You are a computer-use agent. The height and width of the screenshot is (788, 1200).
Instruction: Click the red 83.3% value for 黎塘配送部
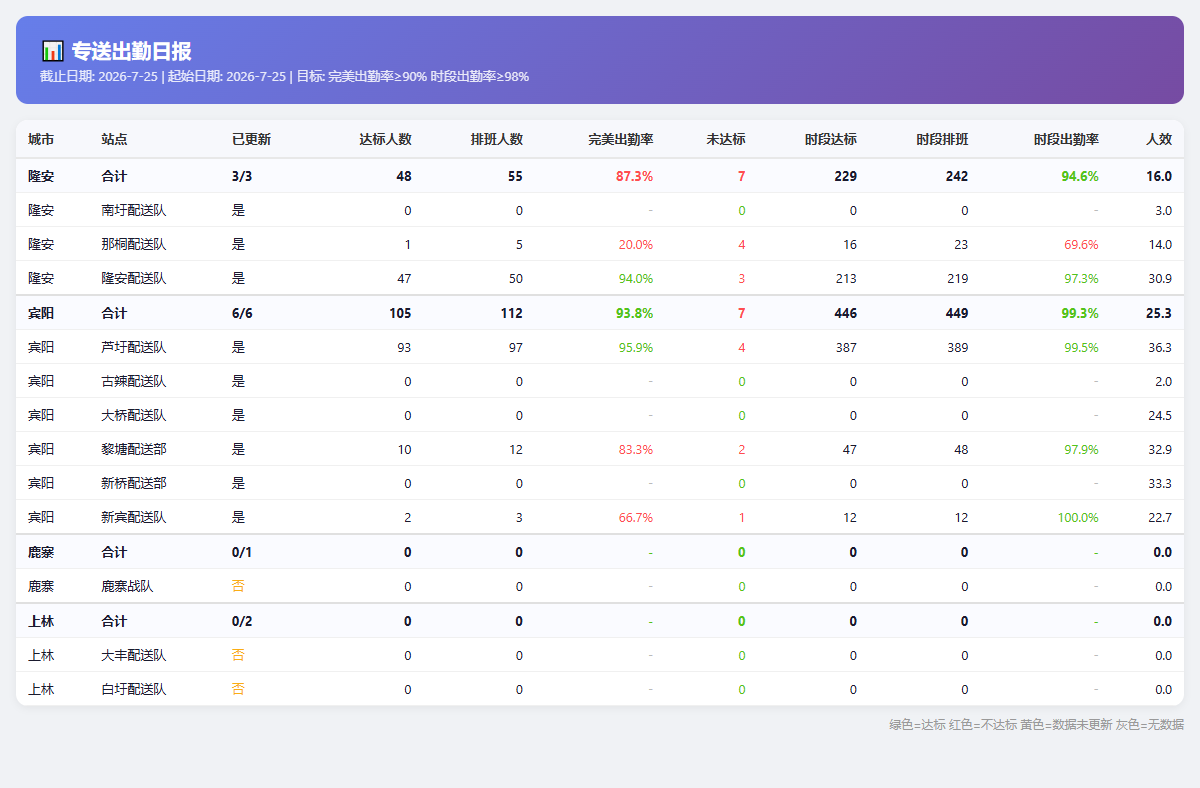[636, 449]
